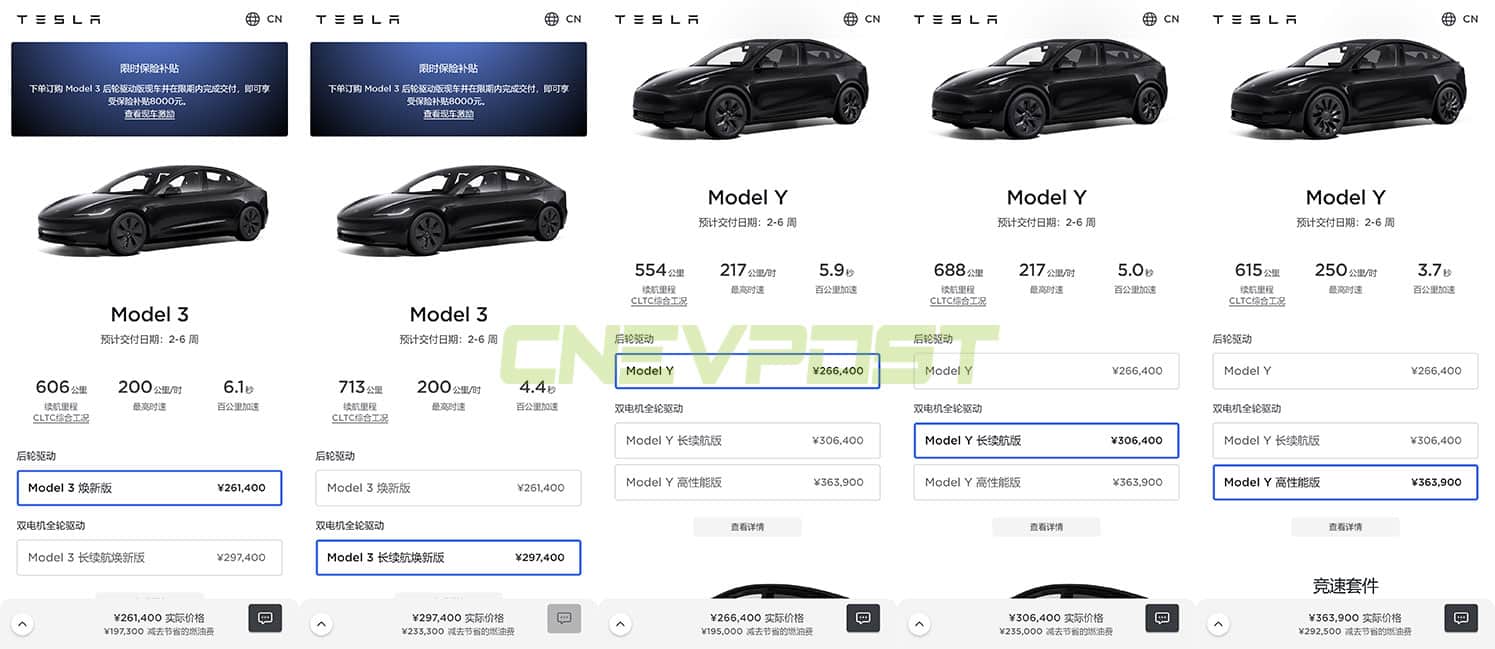The height and width of the screenshot is (649, 1495).
Task: Open the 查看现车激励 link in the insurance banner
Action: (x=149, y=113)
